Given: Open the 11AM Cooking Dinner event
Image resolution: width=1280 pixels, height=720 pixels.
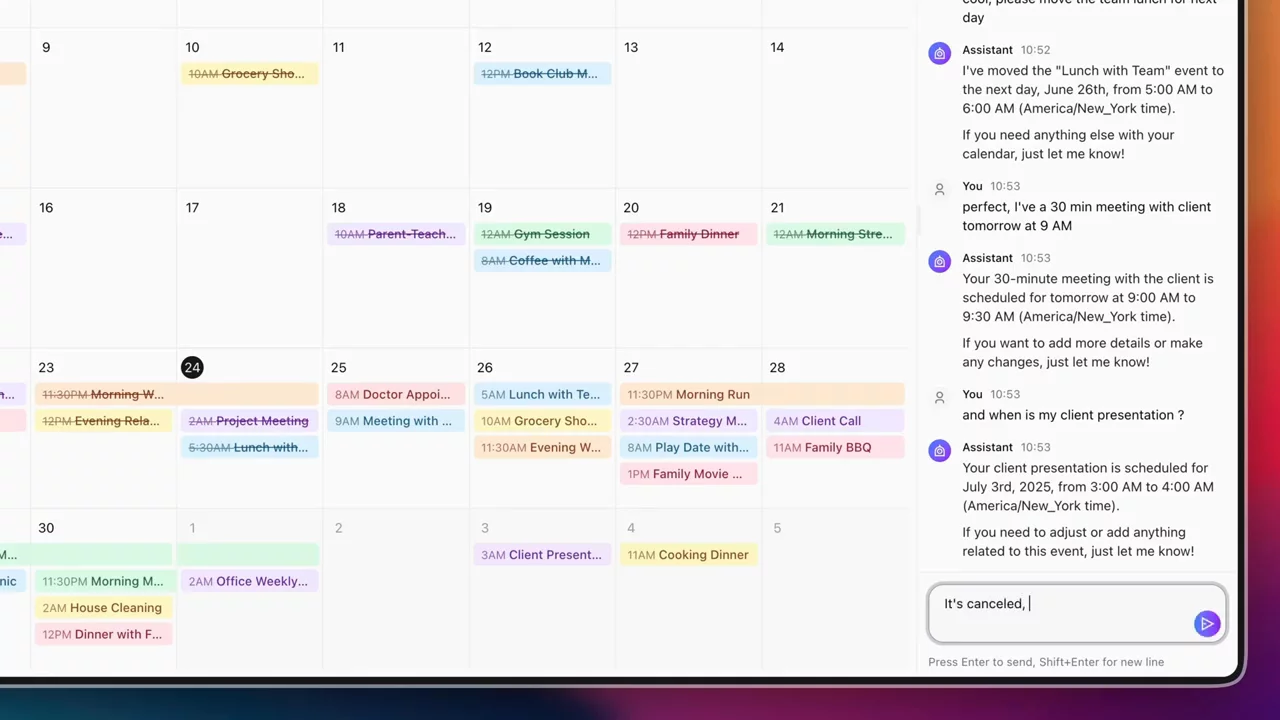Looking at the screenshot, I should pyautogui.click(x=689, y=555).
